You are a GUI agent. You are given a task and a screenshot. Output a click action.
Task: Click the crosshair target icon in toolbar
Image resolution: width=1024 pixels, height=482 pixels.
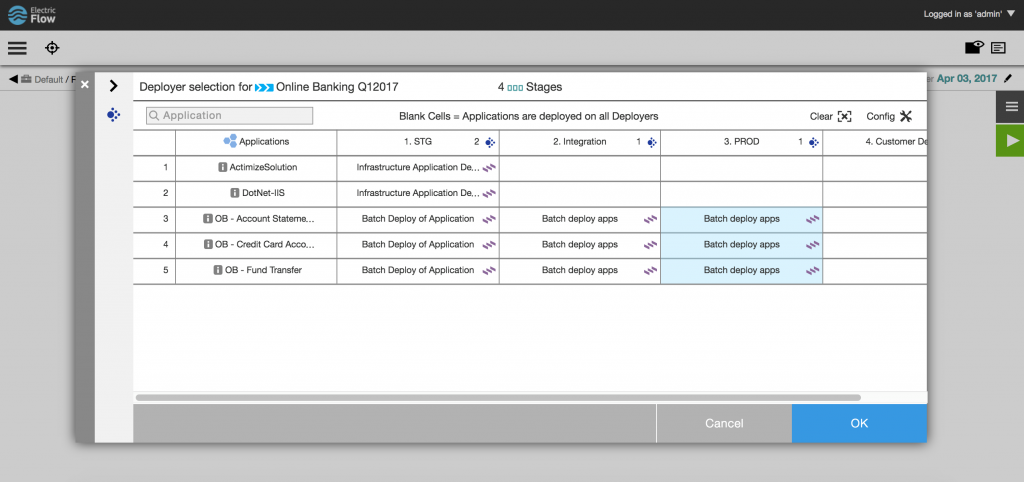(x=52, y=48)
